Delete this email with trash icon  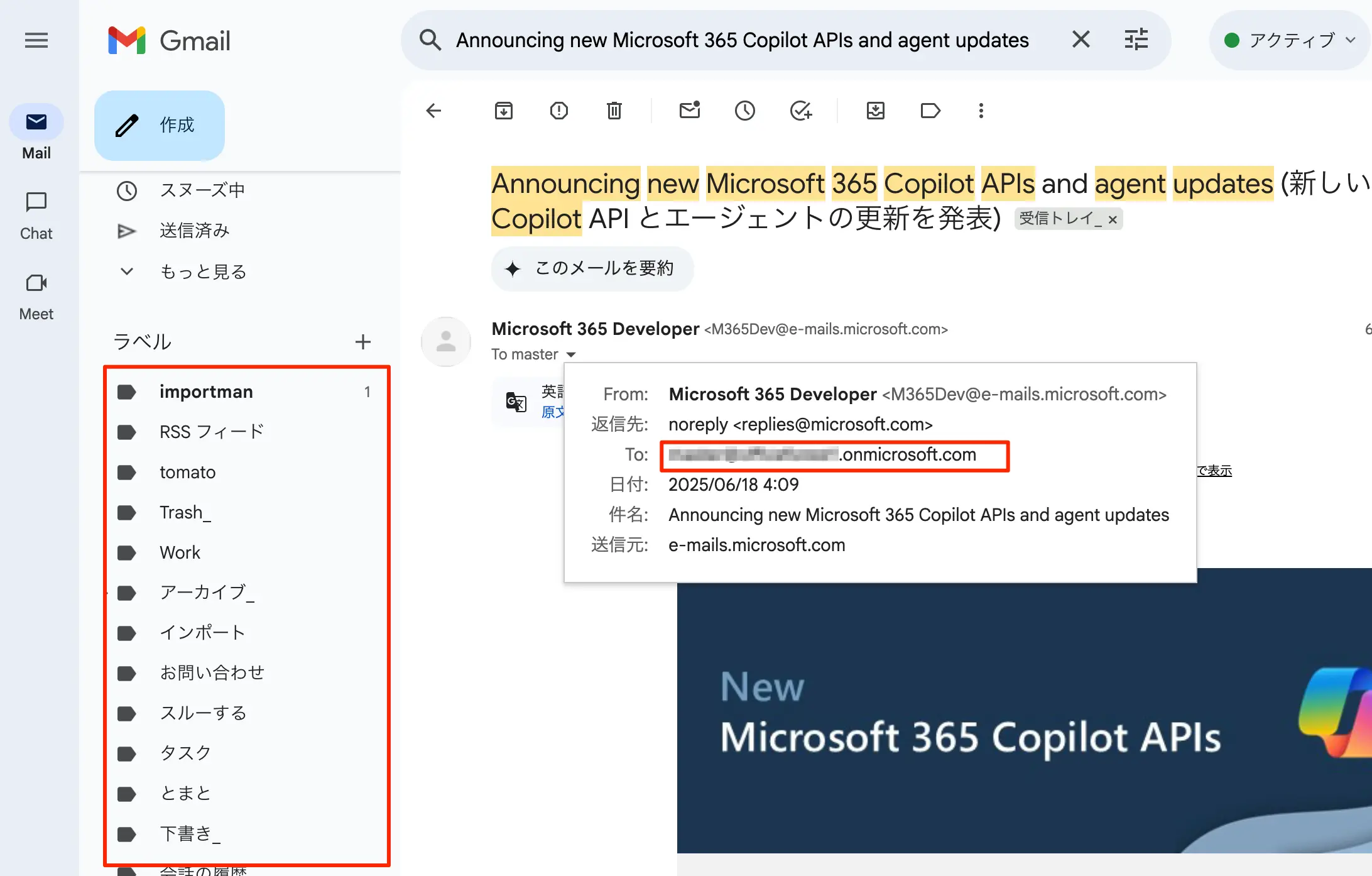614,111
